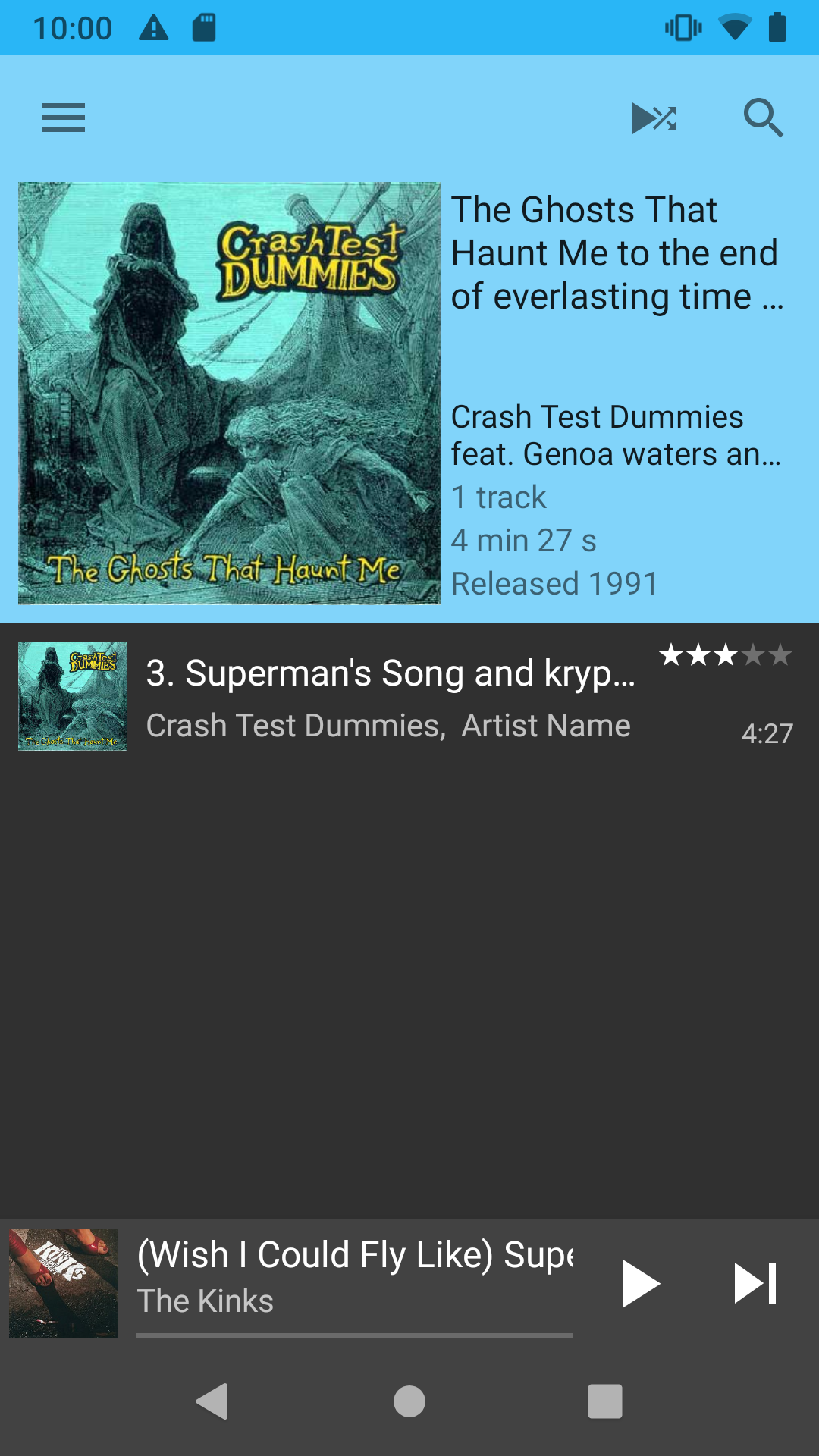Tap the shuffle play icon
The height and width of the screenshot is (1456, 819).
[654, 118]
